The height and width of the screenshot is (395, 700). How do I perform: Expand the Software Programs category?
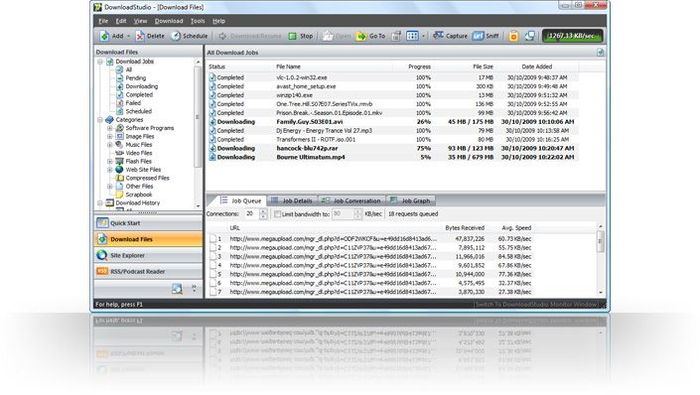[x=110, y=128]
